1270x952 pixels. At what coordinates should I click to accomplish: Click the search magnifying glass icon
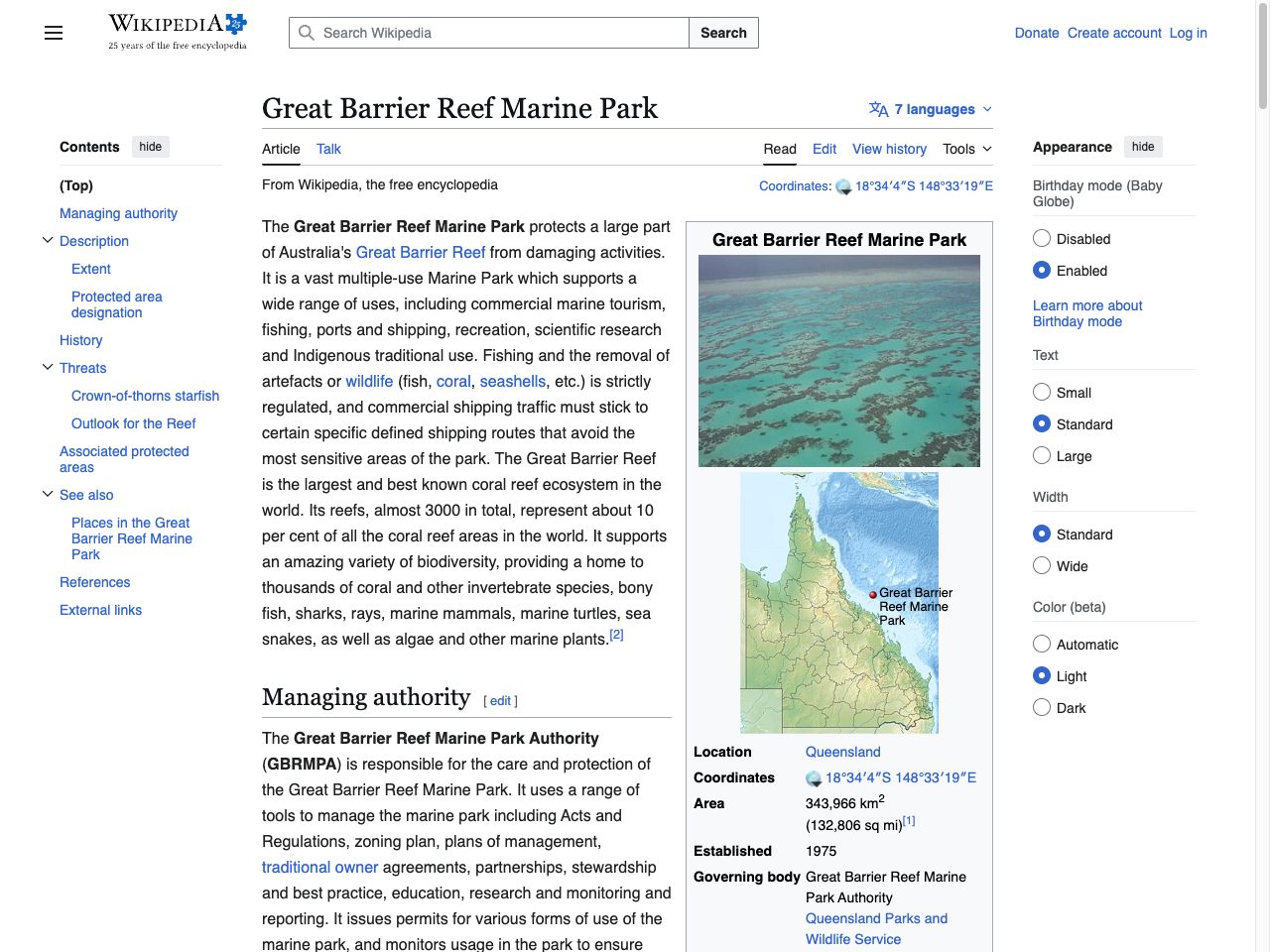tap(307, 33)
